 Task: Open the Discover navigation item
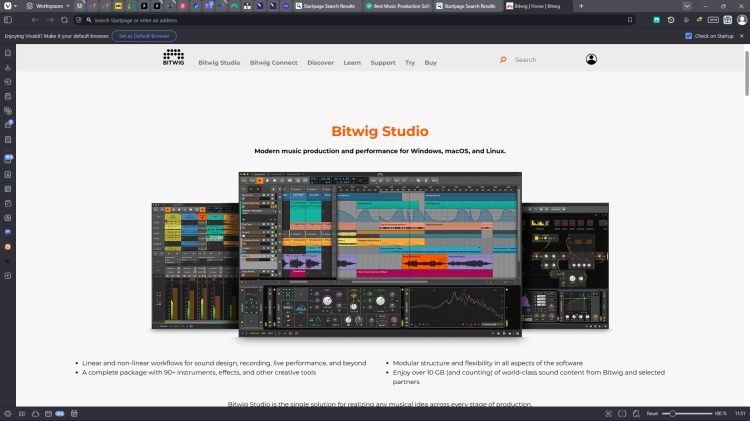coord(320,63)
